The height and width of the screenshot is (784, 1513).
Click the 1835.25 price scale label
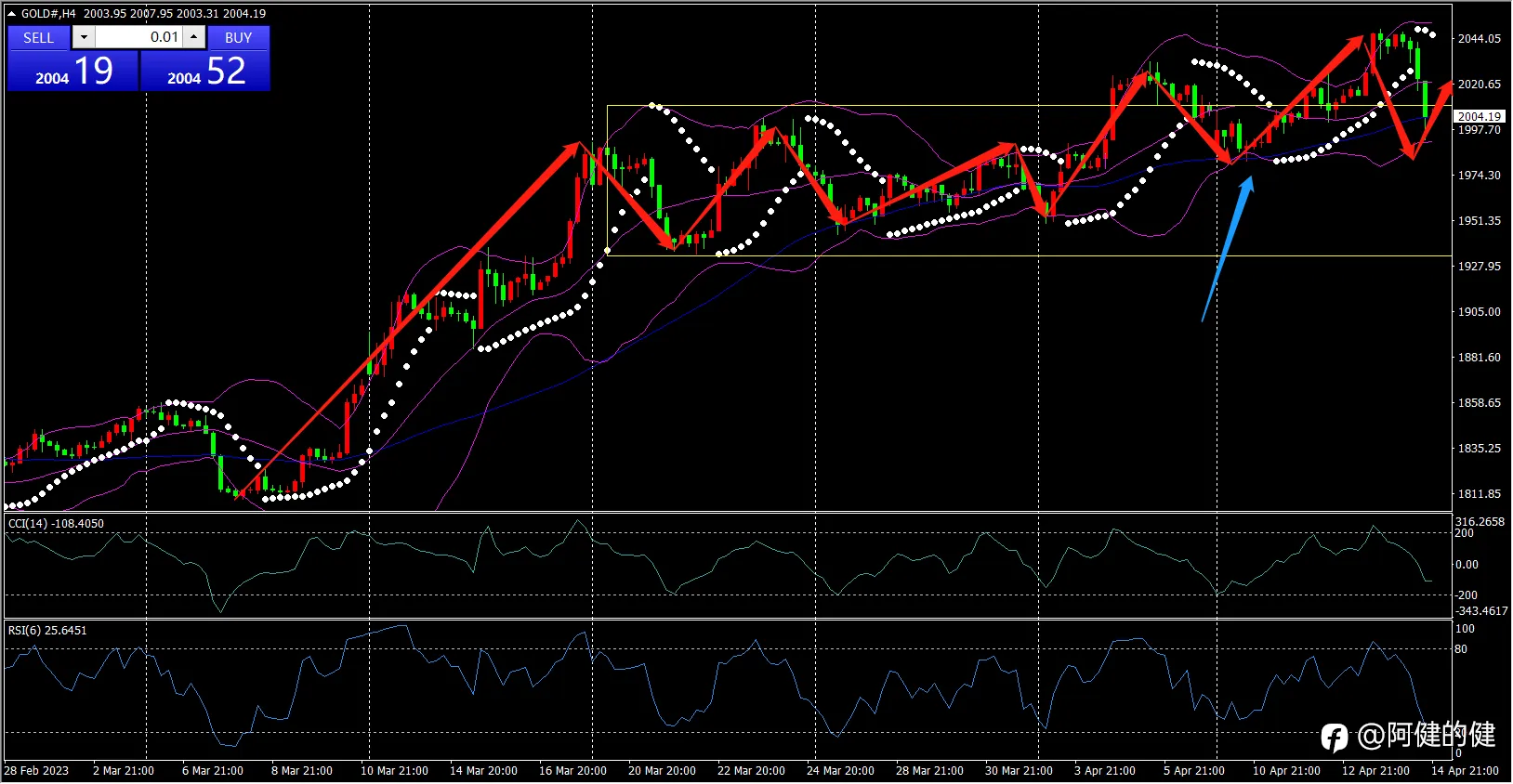point(1480,449)
